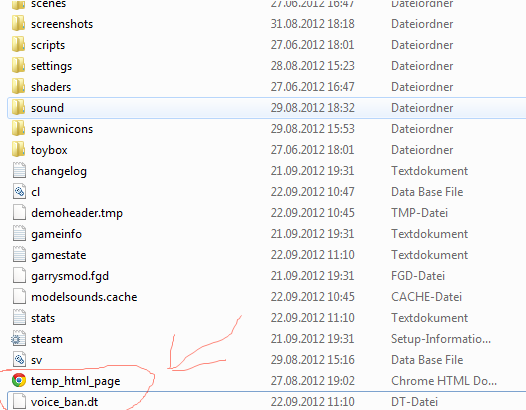526x410 pixels.
Task: Select the voice_ban.dt file
Action: point(64,402)
